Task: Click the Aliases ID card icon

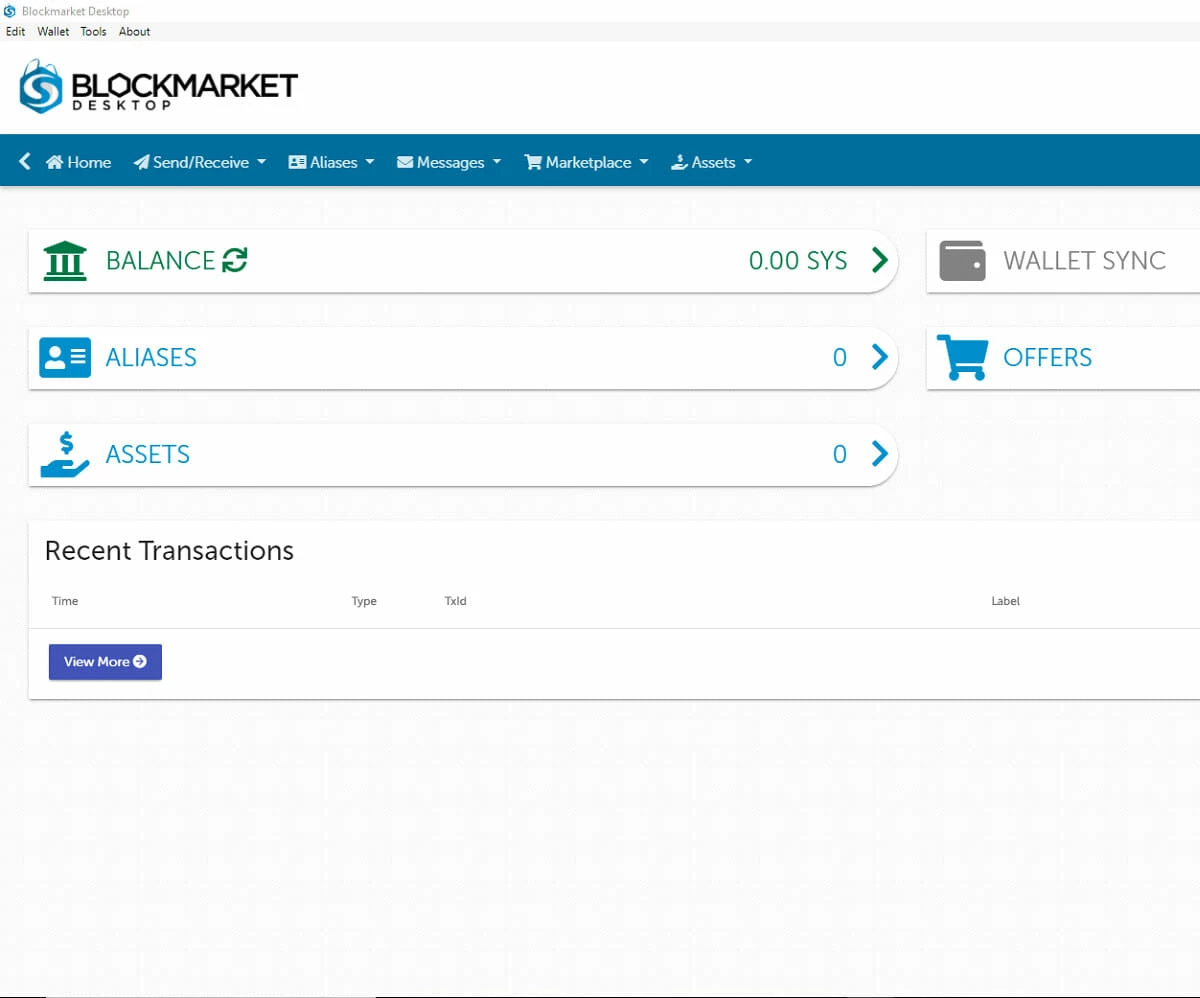Action: click(x=65, y=358)
